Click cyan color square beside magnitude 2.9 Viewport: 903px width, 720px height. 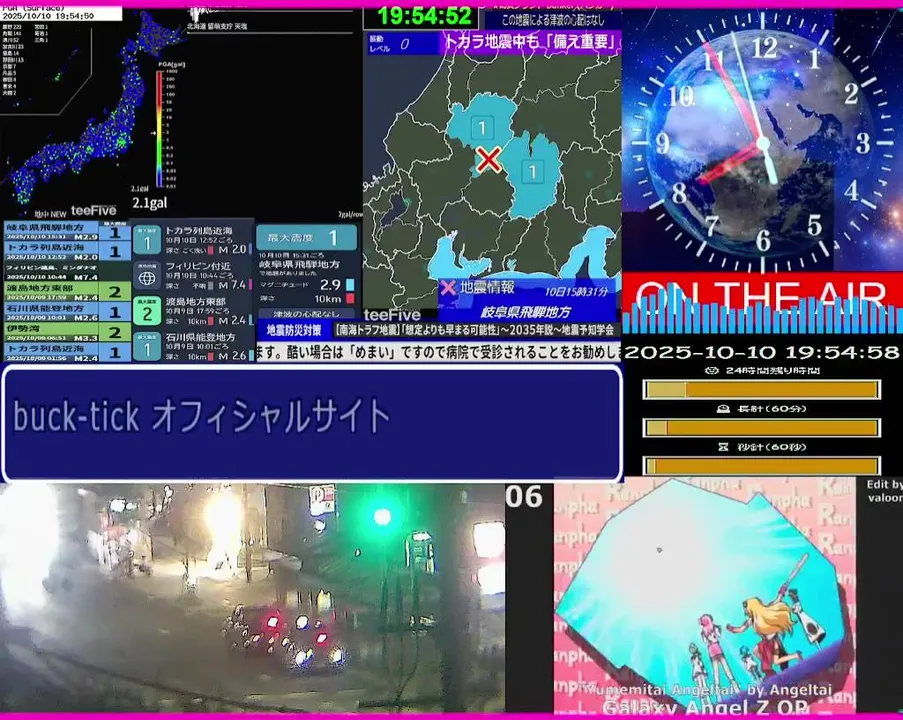point(350,285)
